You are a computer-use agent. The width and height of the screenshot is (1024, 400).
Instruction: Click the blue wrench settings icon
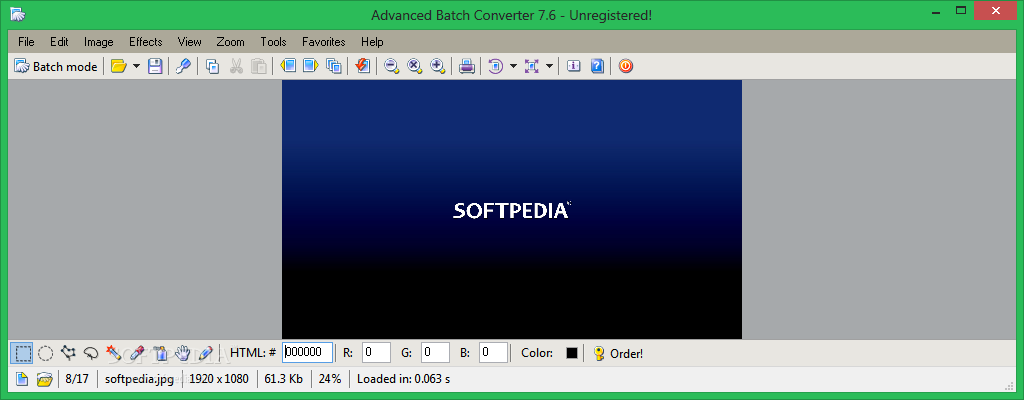tap(184, 66)
